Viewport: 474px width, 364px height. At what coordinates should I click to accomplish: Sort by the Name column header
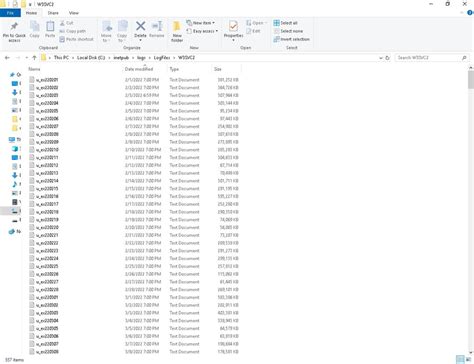pos(34,69)
